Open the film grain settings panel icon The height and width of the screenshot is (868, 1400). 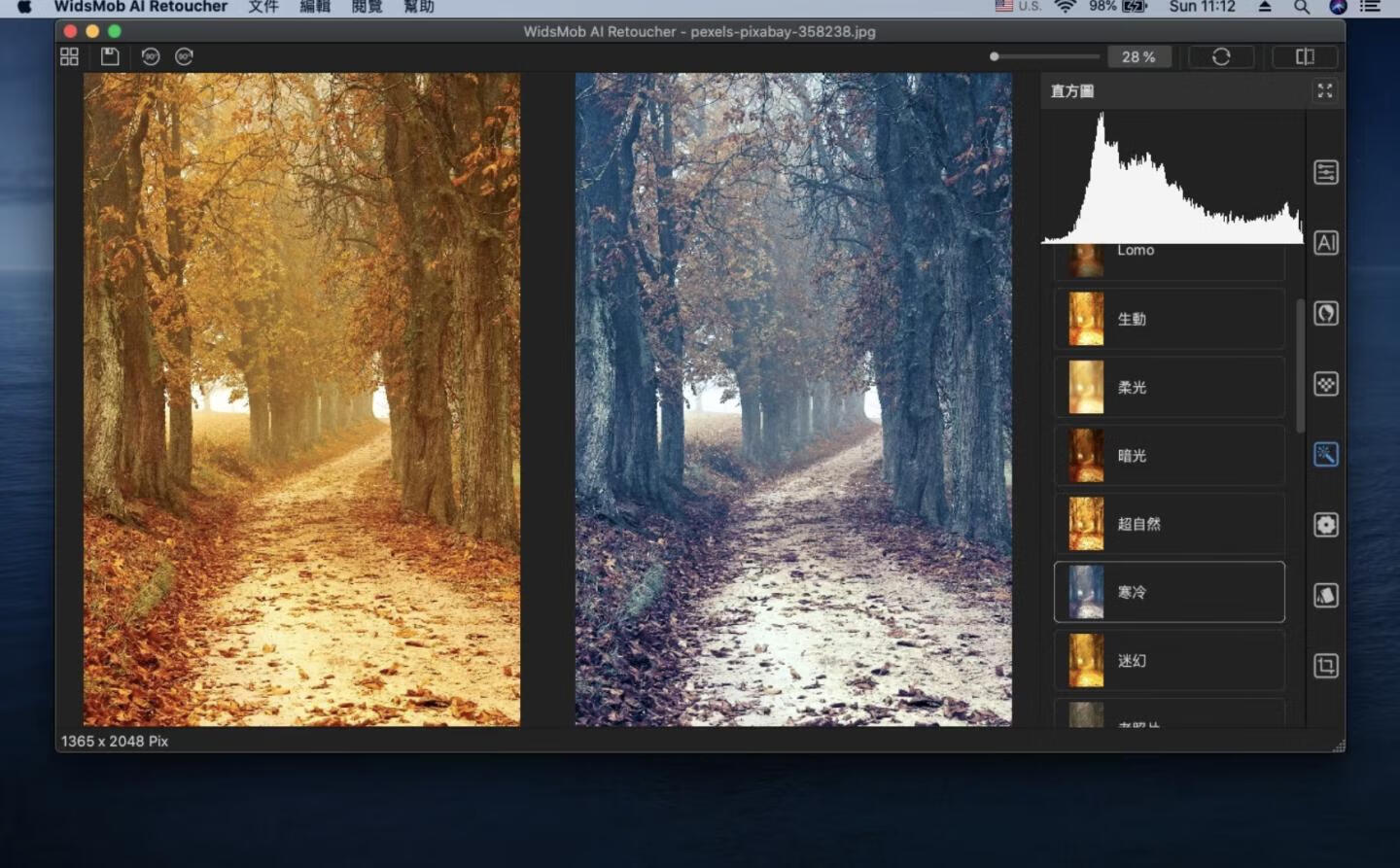[1326, 525]
